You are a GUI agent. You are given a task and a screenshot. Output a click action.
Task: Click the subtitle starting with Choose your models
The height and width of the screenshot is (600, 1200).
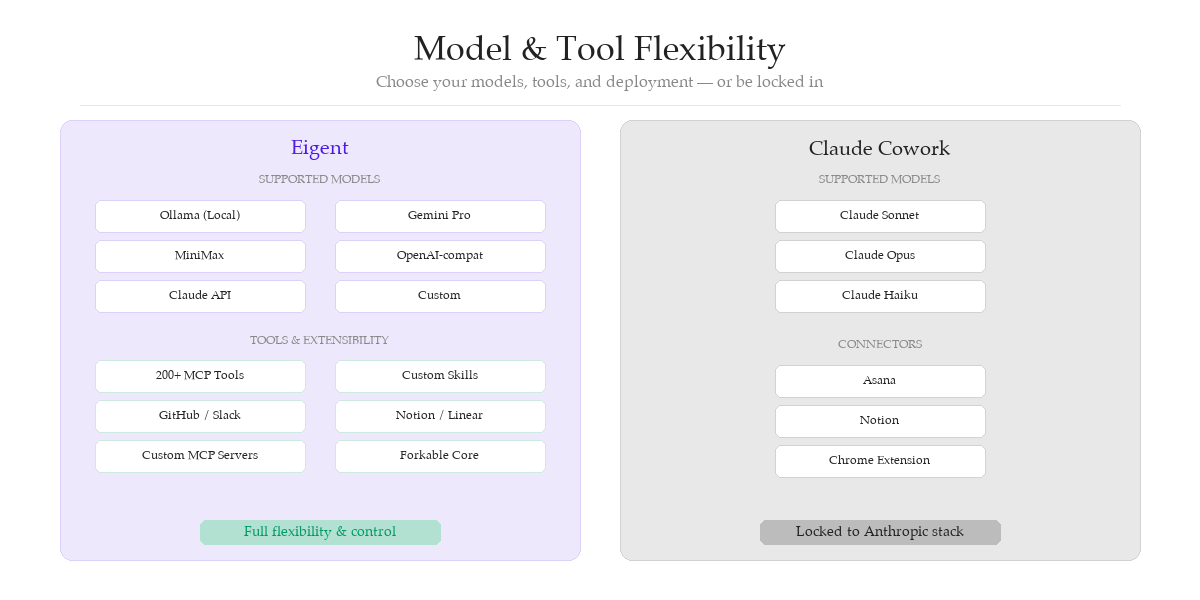coord(600,82)
